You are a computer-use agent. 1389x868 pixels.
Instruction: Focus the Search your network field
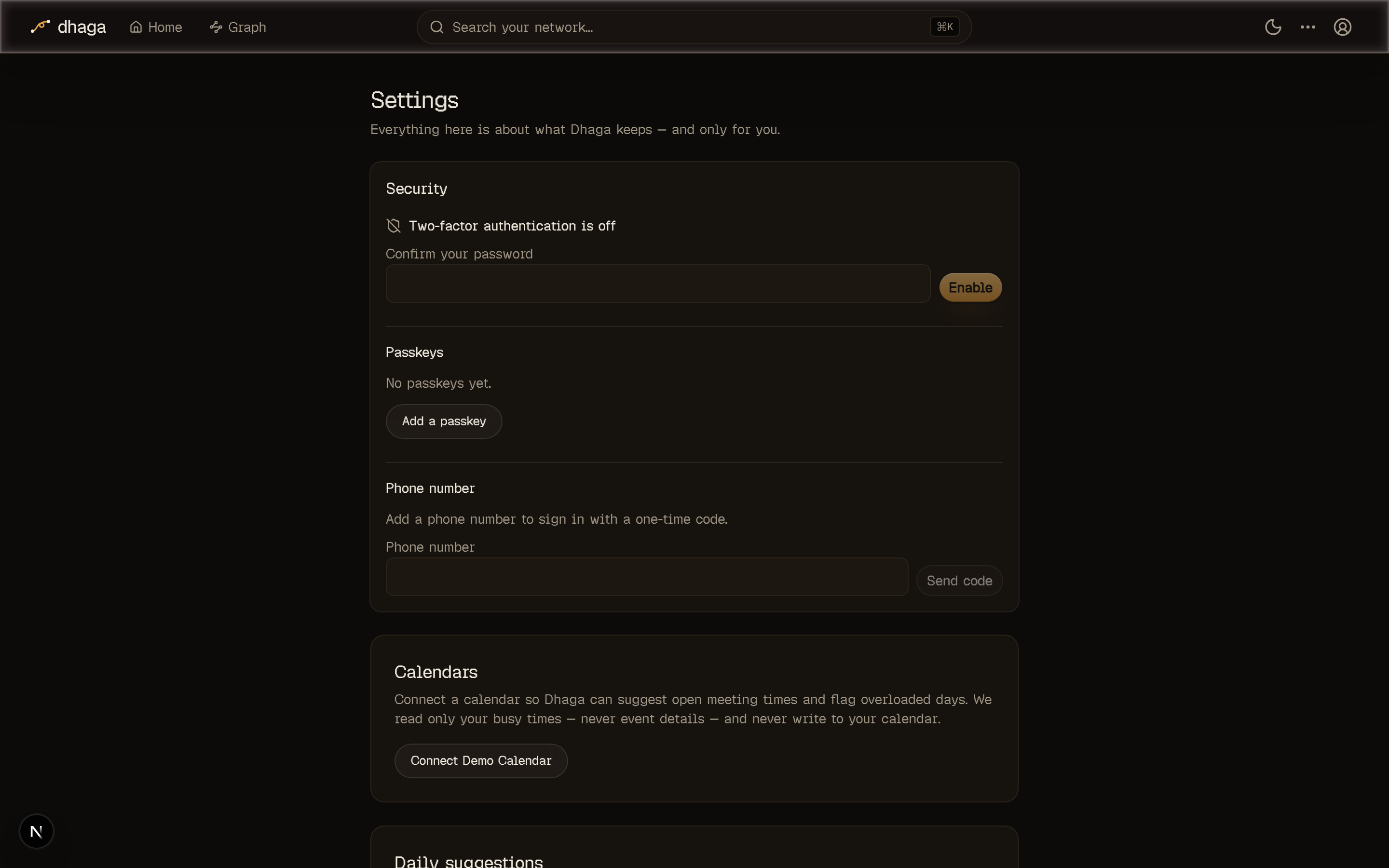694,27
